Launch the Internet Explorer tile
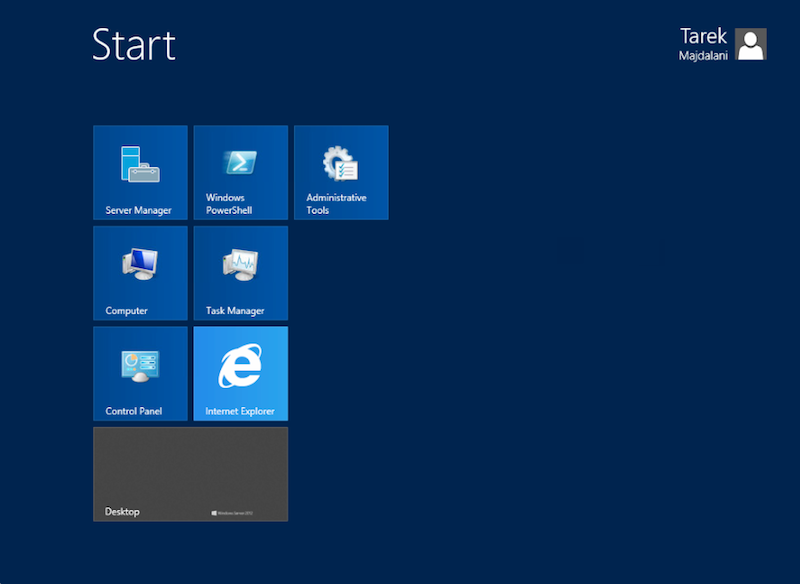800x584 pixels. coord(241,373)
